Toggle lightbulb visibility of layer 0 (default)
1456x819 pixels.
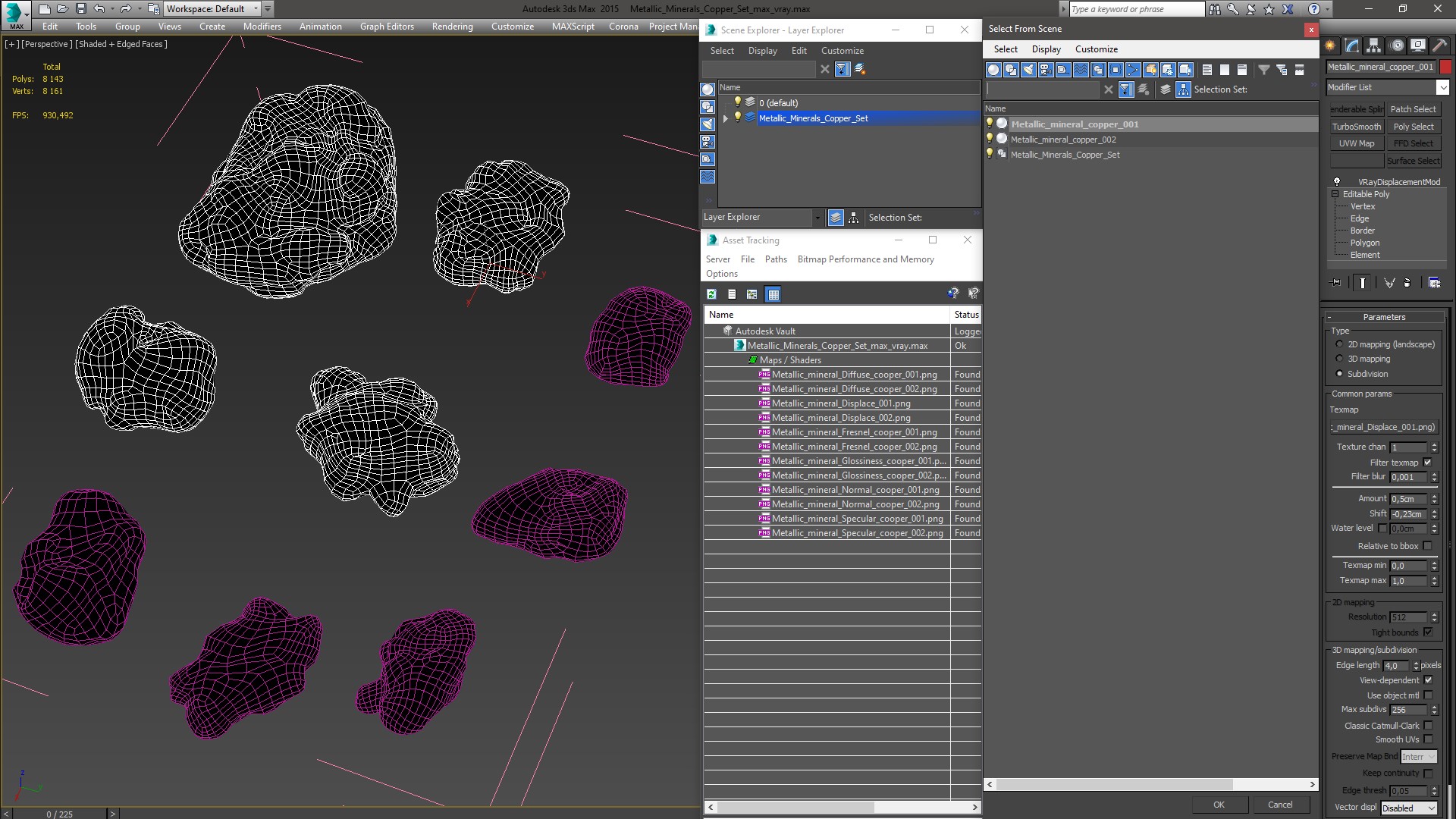[737, 102]
